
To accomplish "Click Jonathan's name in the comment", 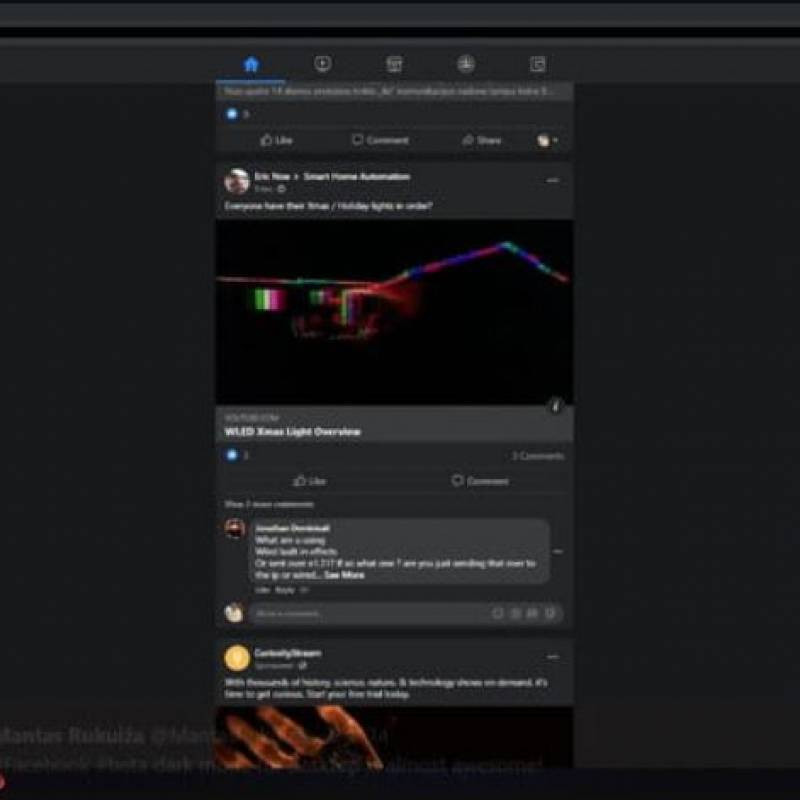I will (293, 528).
